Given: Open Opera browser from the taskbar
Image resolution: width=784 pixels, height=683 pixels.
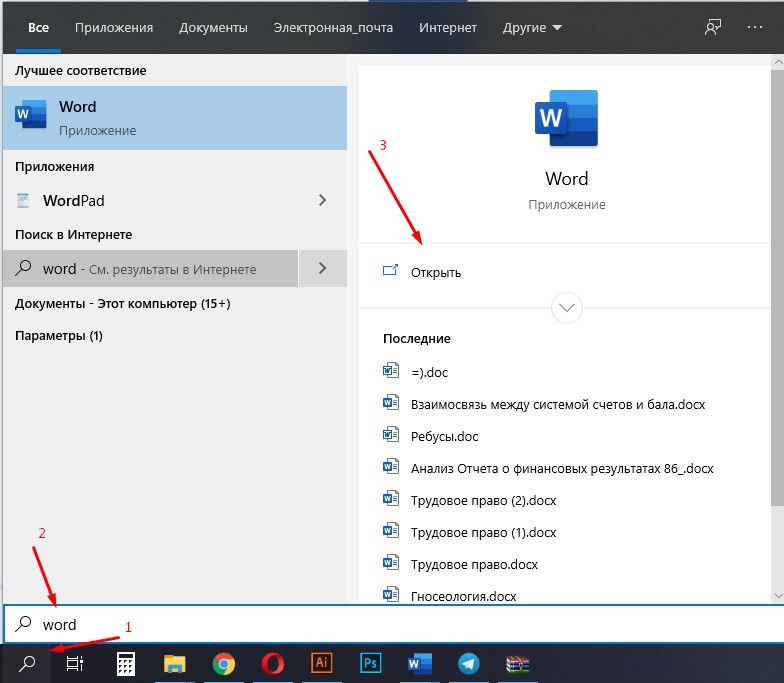Looking at the screenshot, I should click(x=273, y=663).
